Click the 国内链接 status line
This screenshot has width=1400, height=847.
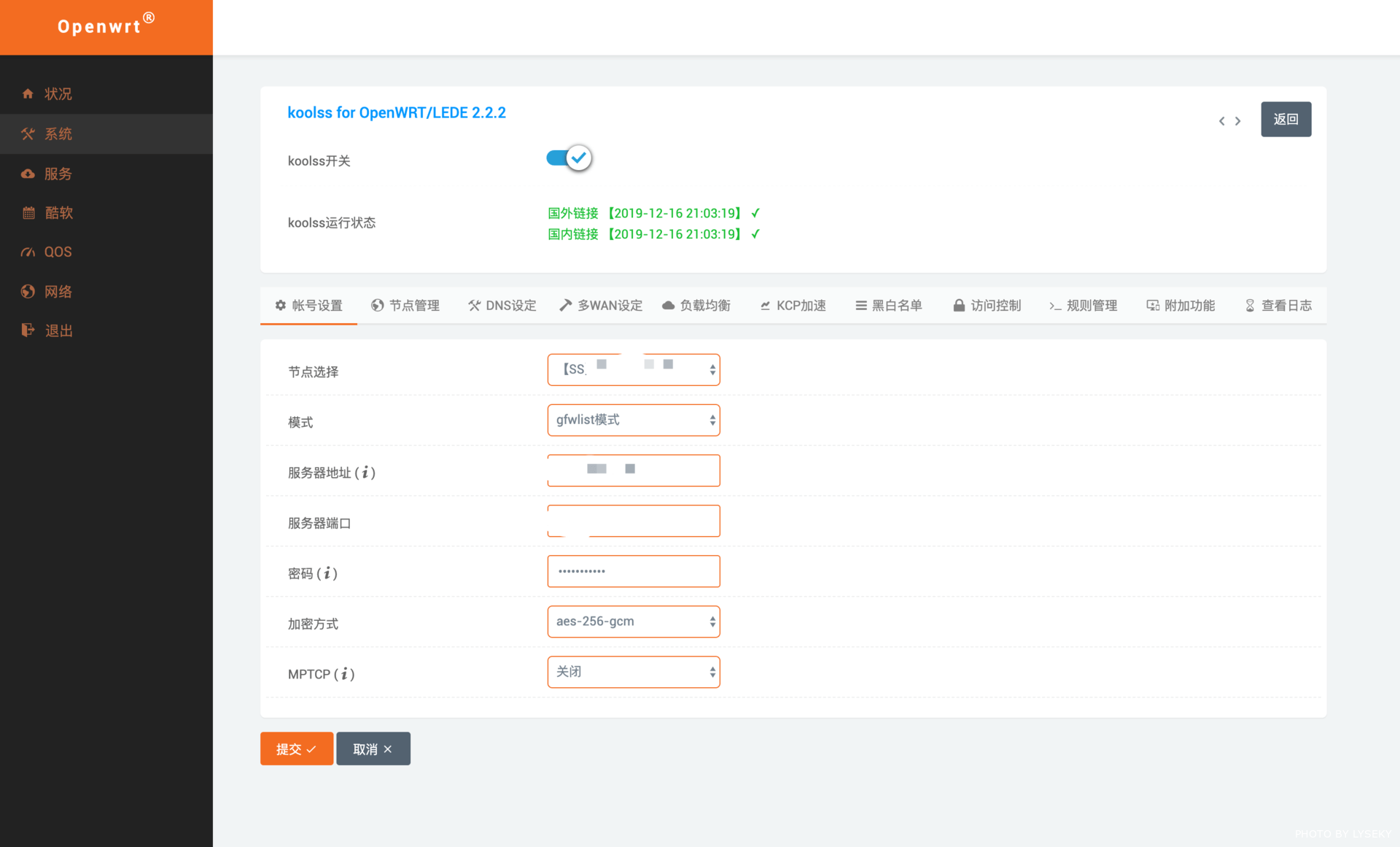[x=654, y=234]
